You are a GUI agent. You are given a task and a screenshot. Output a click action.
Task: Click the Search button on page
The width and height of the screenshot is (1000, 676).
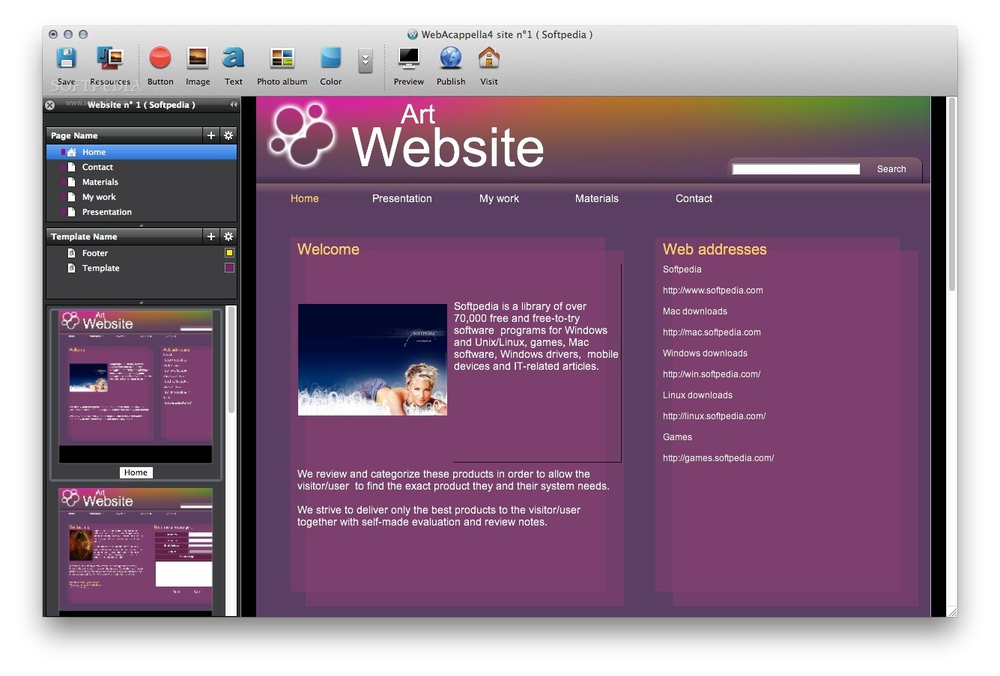(891, 169)
